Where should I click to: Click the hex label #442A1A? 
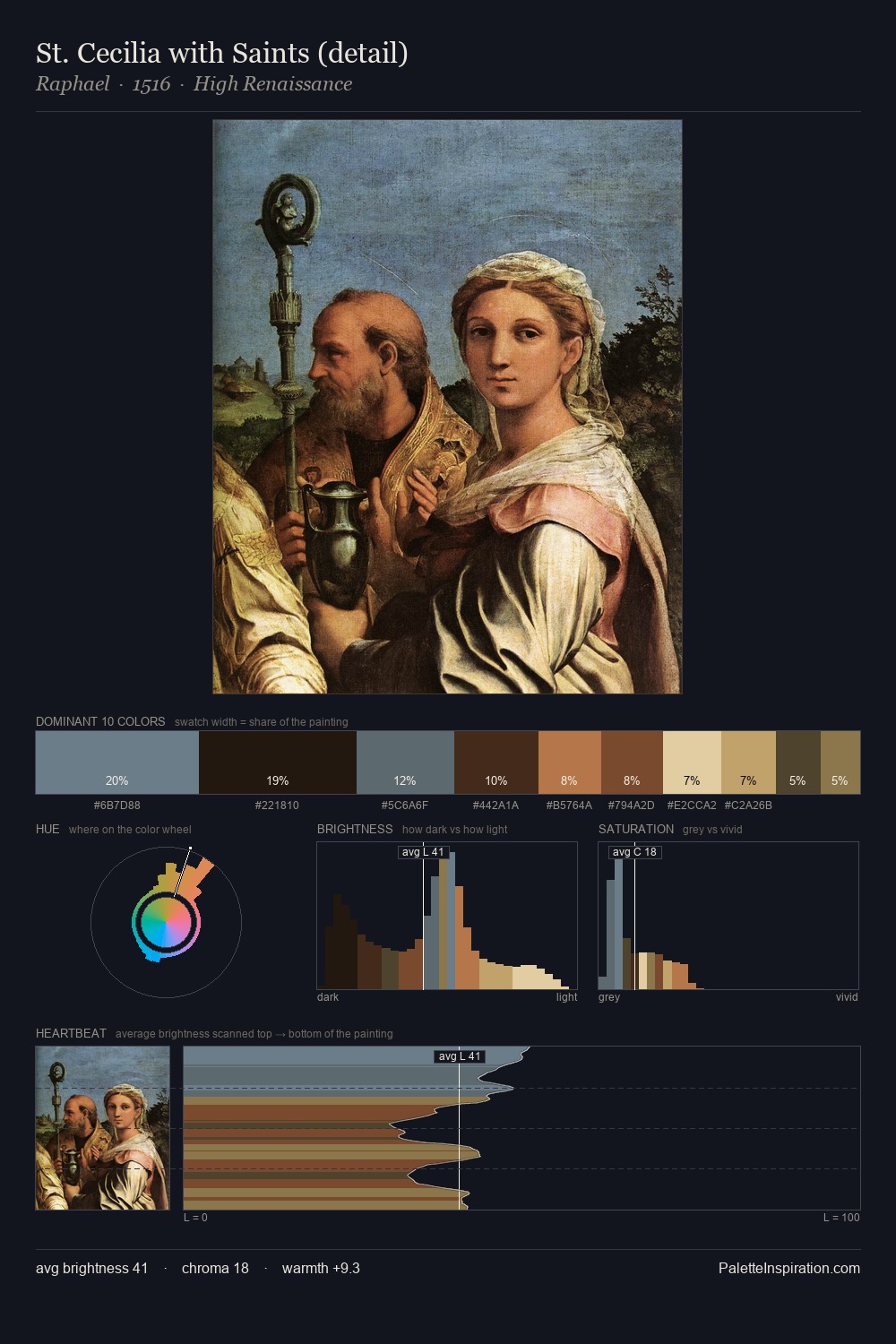(496, 805)
